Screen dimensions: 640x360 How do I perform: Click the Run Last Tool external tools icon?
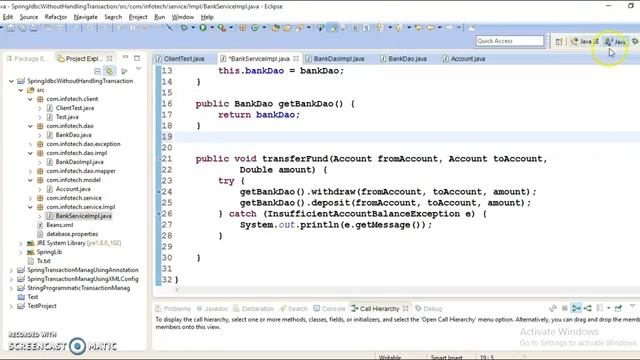[222, 28]
